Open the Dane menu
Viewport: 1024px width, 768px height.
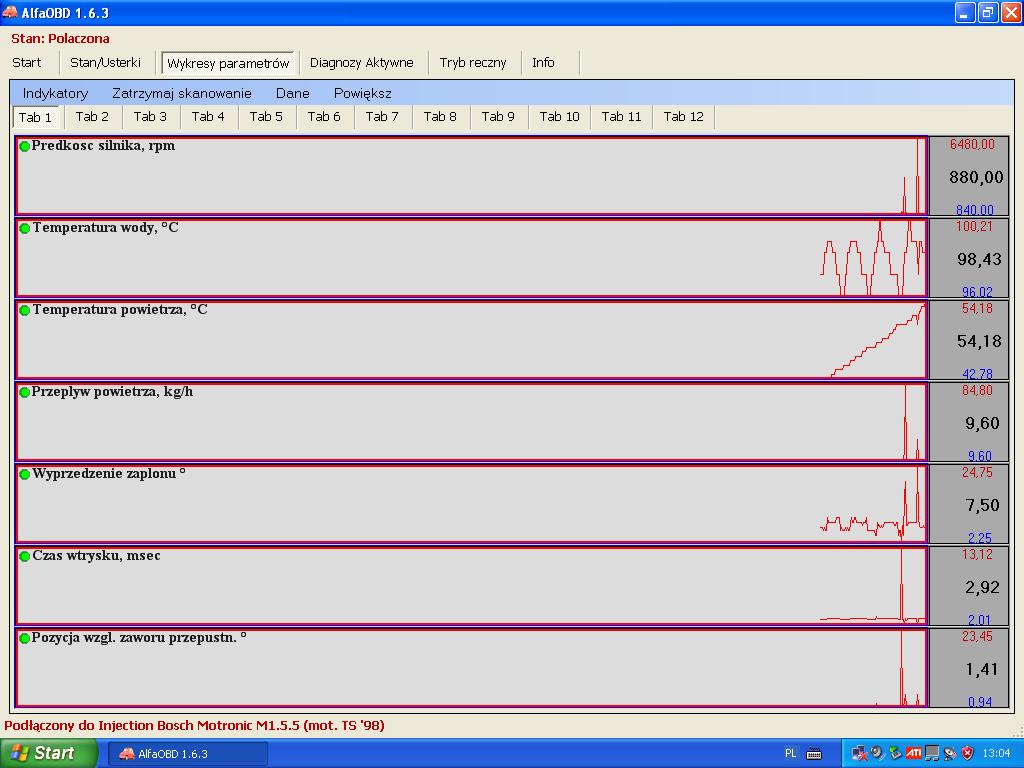[x=292, y=93]
